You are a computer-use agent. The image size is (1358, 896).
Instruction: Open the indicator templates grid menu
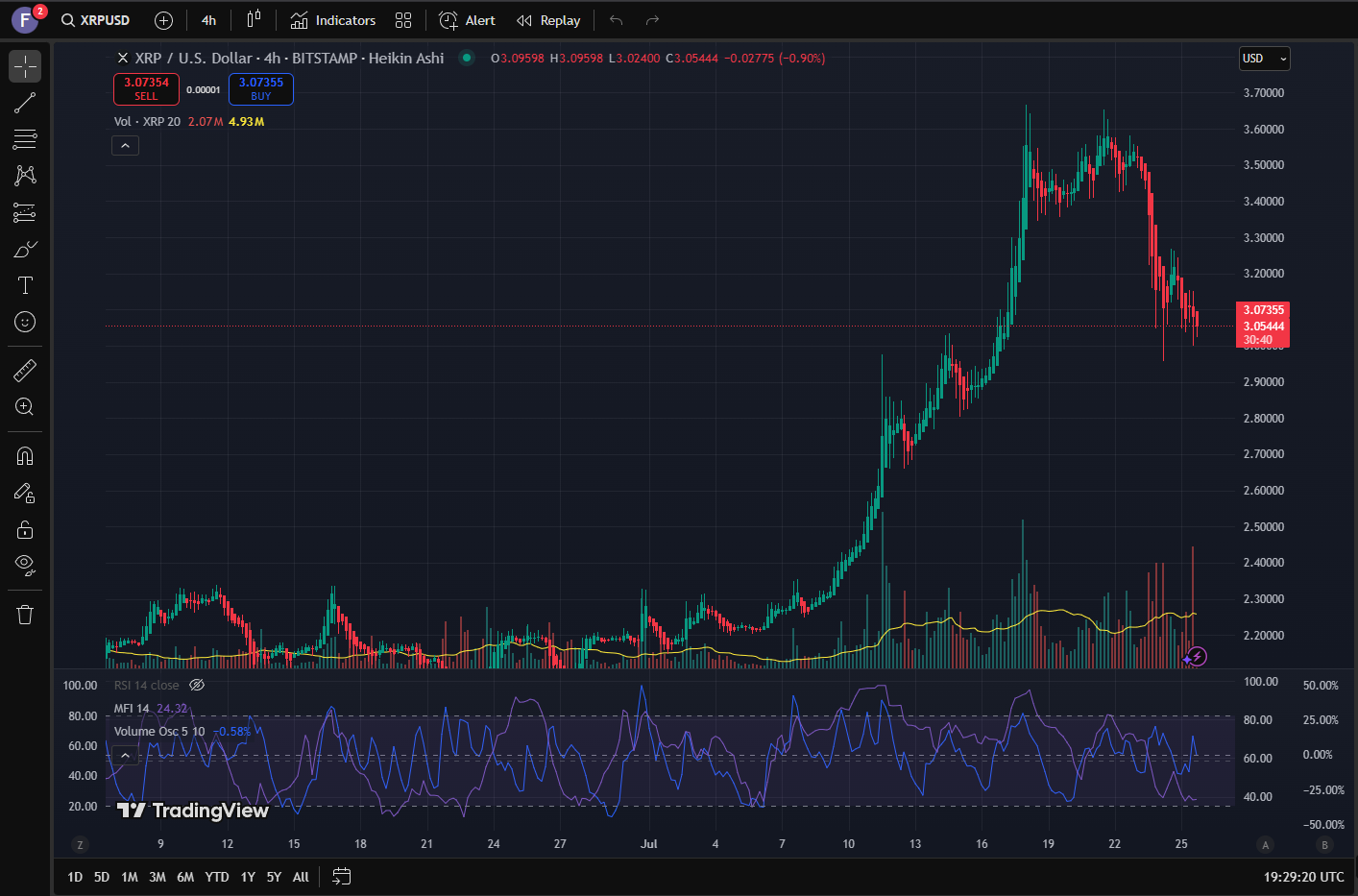(x=403, y=20)
